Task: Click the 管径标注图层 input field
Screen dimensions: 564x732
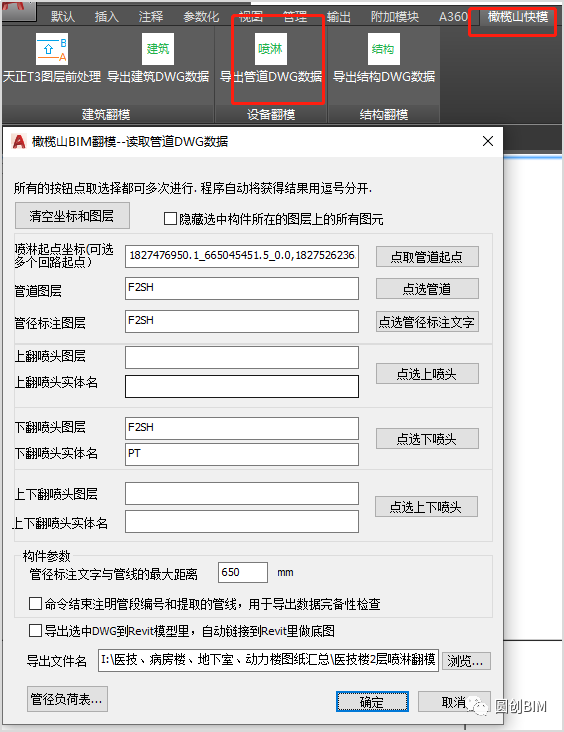Action: click(242, 321)
